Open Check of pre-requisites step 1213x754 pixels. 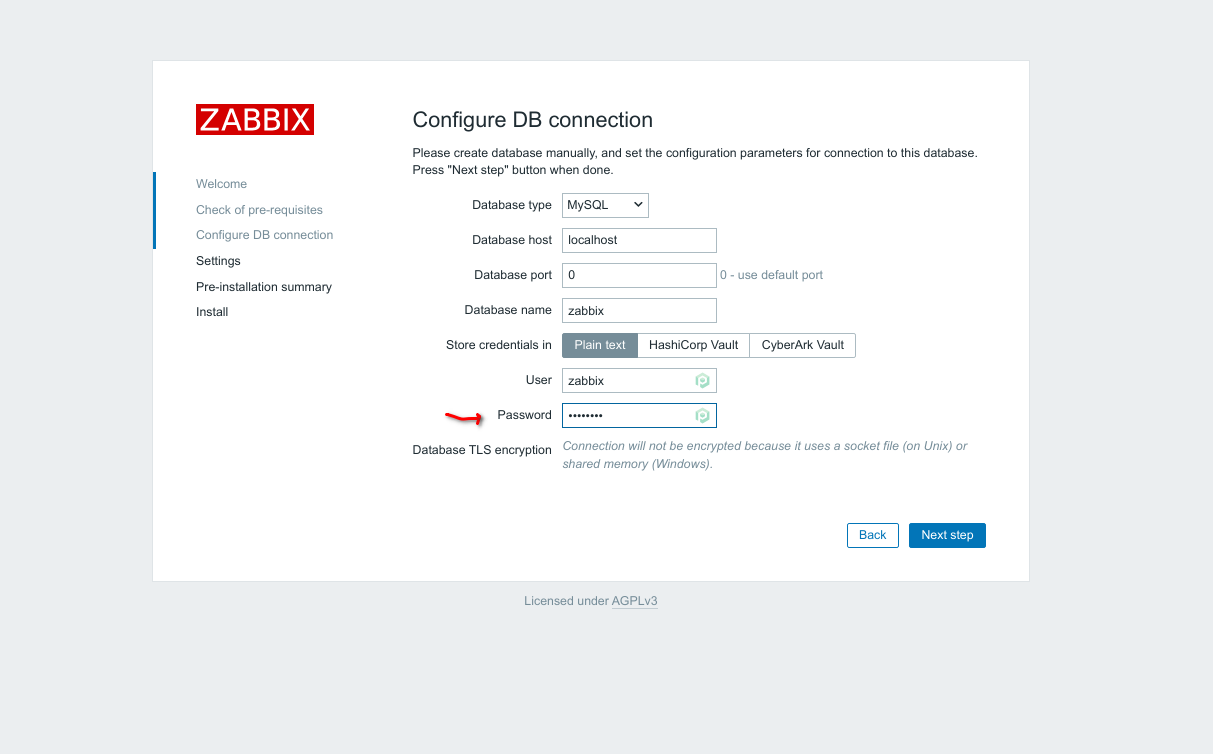[x=259, y=210]
